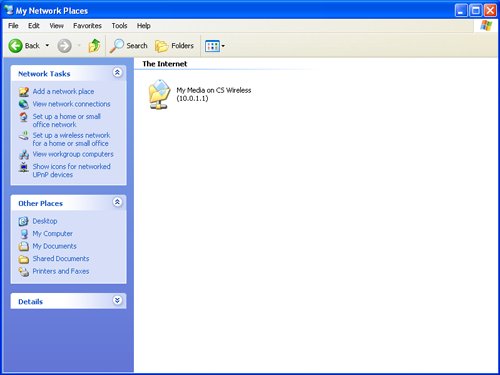Click the wireless network setup icon
500x375 pixels.
[x=24, y=135]
